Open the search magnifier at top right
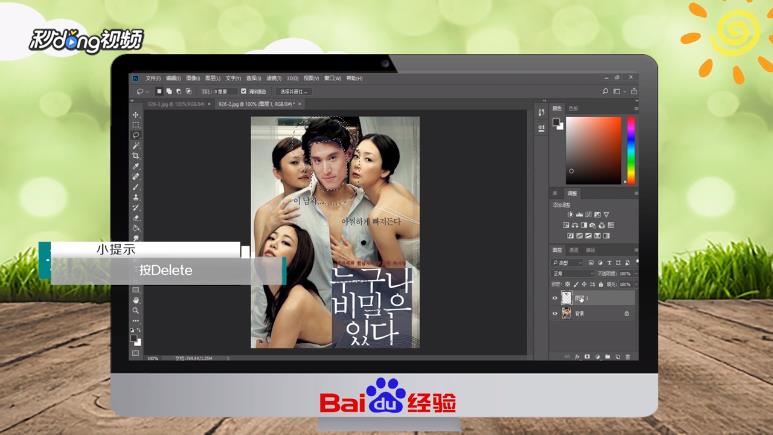This screenshot has height=435, width=773. [x=605, y=91]
